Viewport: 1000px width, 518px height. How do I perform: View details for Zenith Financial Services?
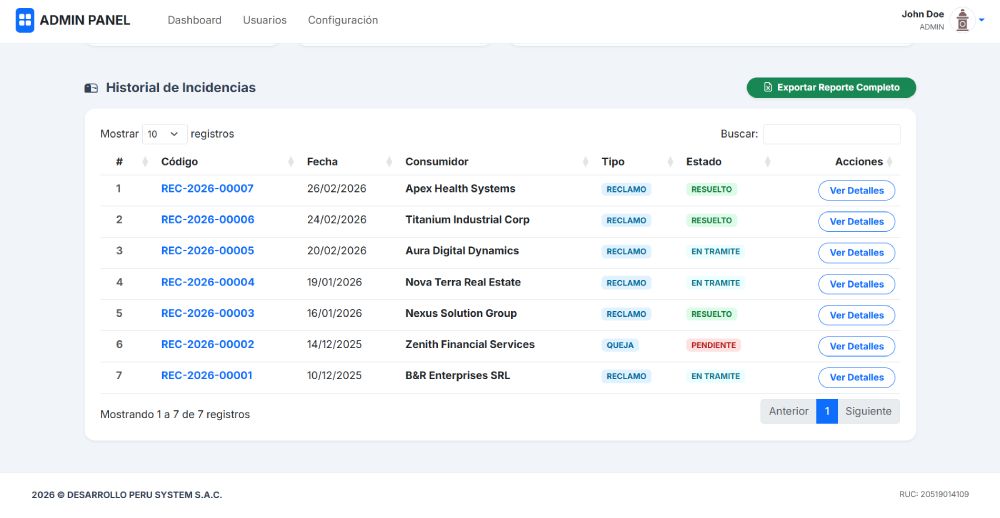click(x=857, y=346)
